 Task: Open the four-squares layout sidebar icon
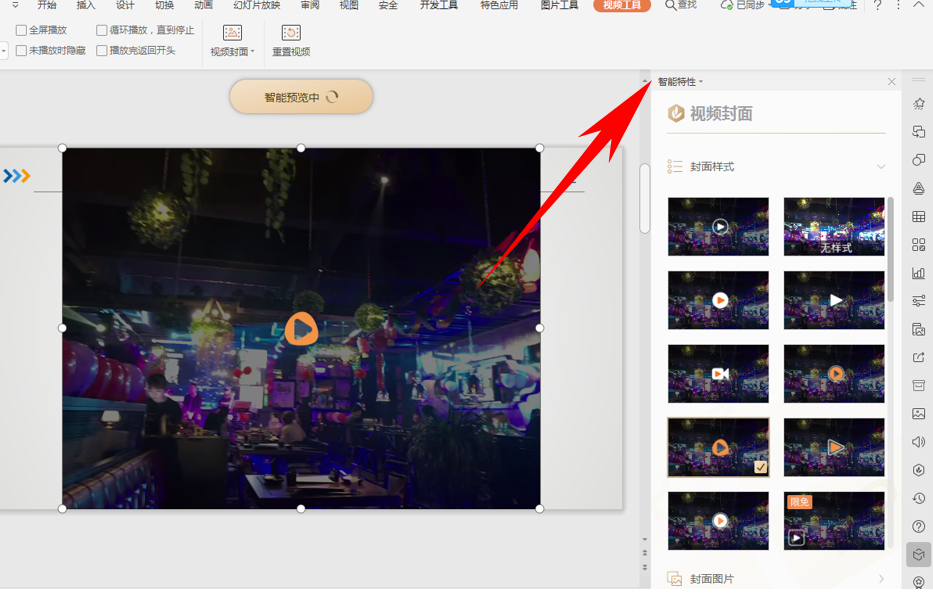coord(918,244)
